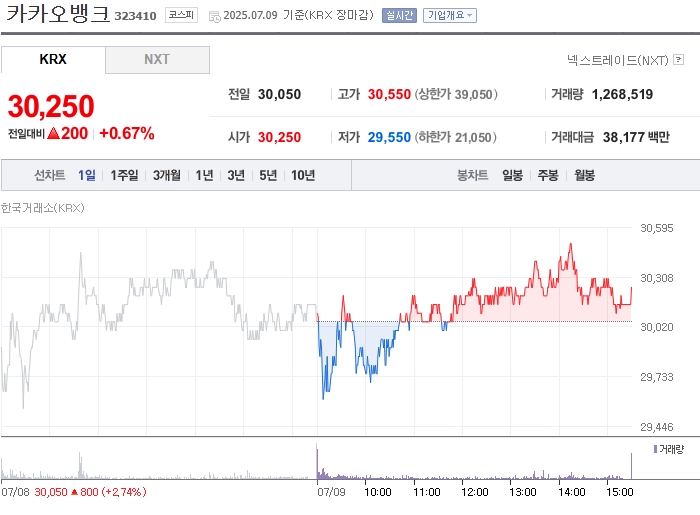Click the 넥스트레이드(NXT) help icon

pyautogui.click(x=679, y=59)
